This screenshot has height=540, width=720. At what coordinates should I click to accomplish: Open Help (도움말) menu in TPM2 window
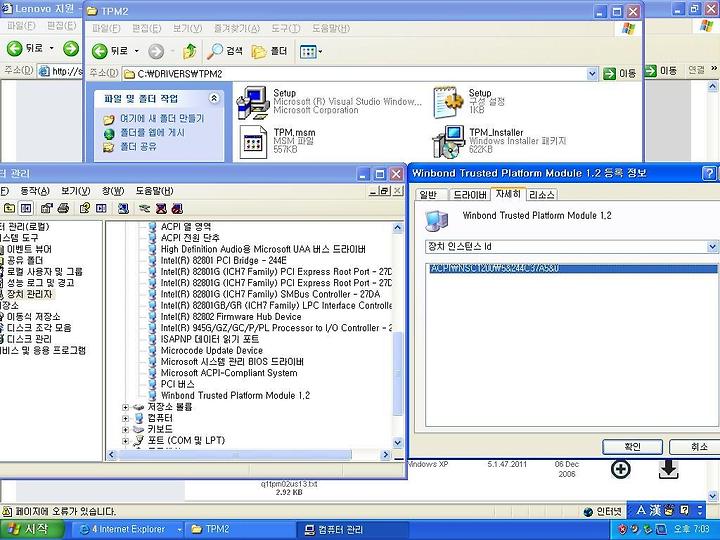coord(331,28)
